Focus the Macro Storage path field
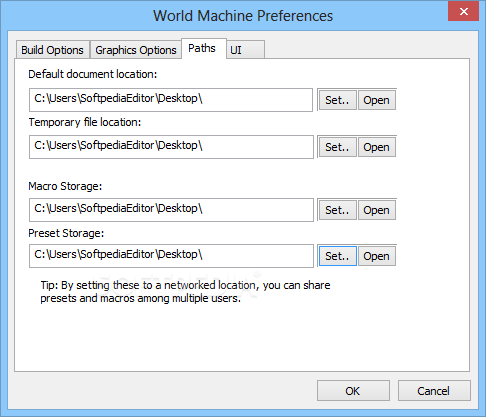Viewport: 486px width, 417px height. (x=171, y=210)
